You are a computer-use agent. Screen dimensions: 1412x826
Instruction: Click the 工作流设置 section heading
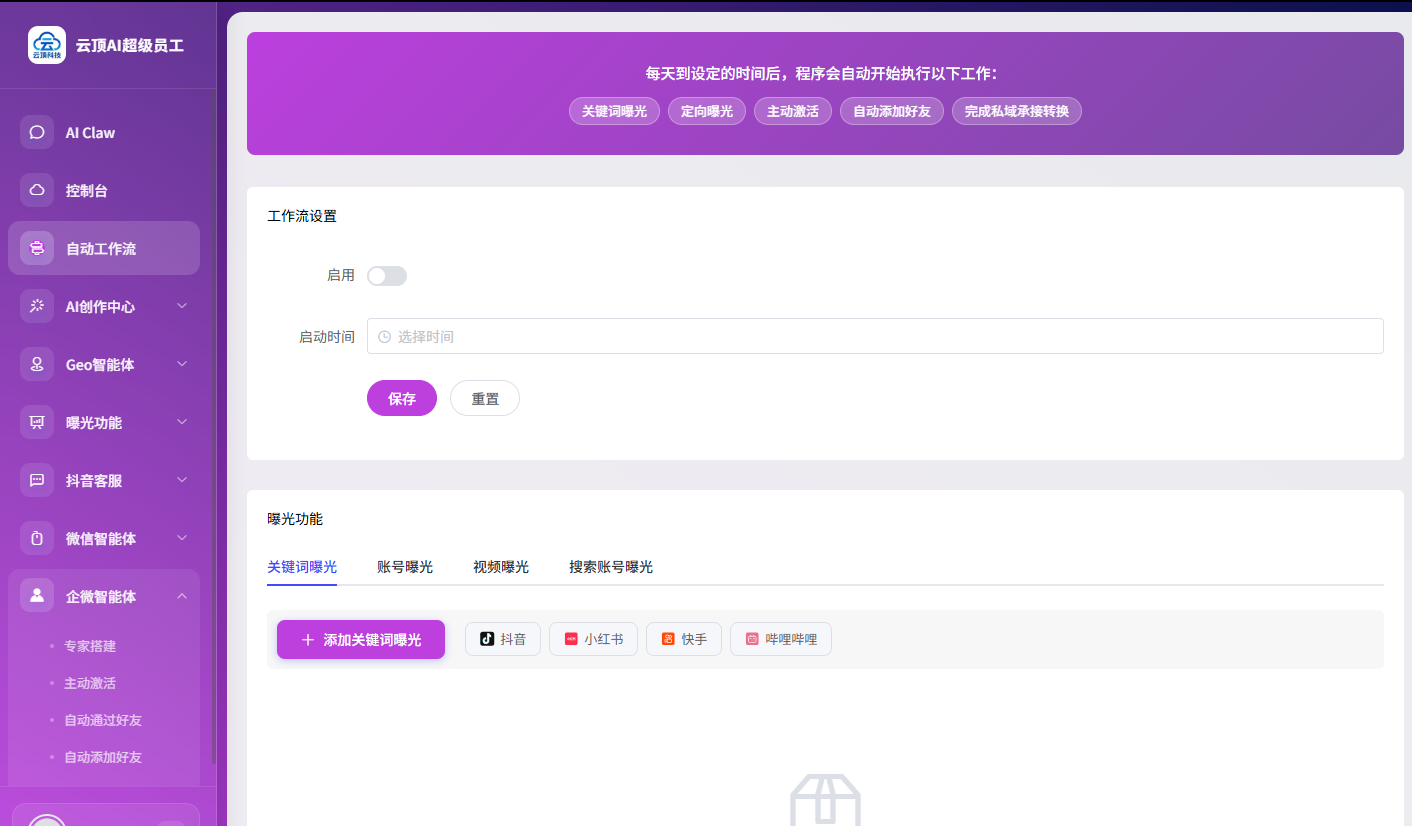point(302,216)
